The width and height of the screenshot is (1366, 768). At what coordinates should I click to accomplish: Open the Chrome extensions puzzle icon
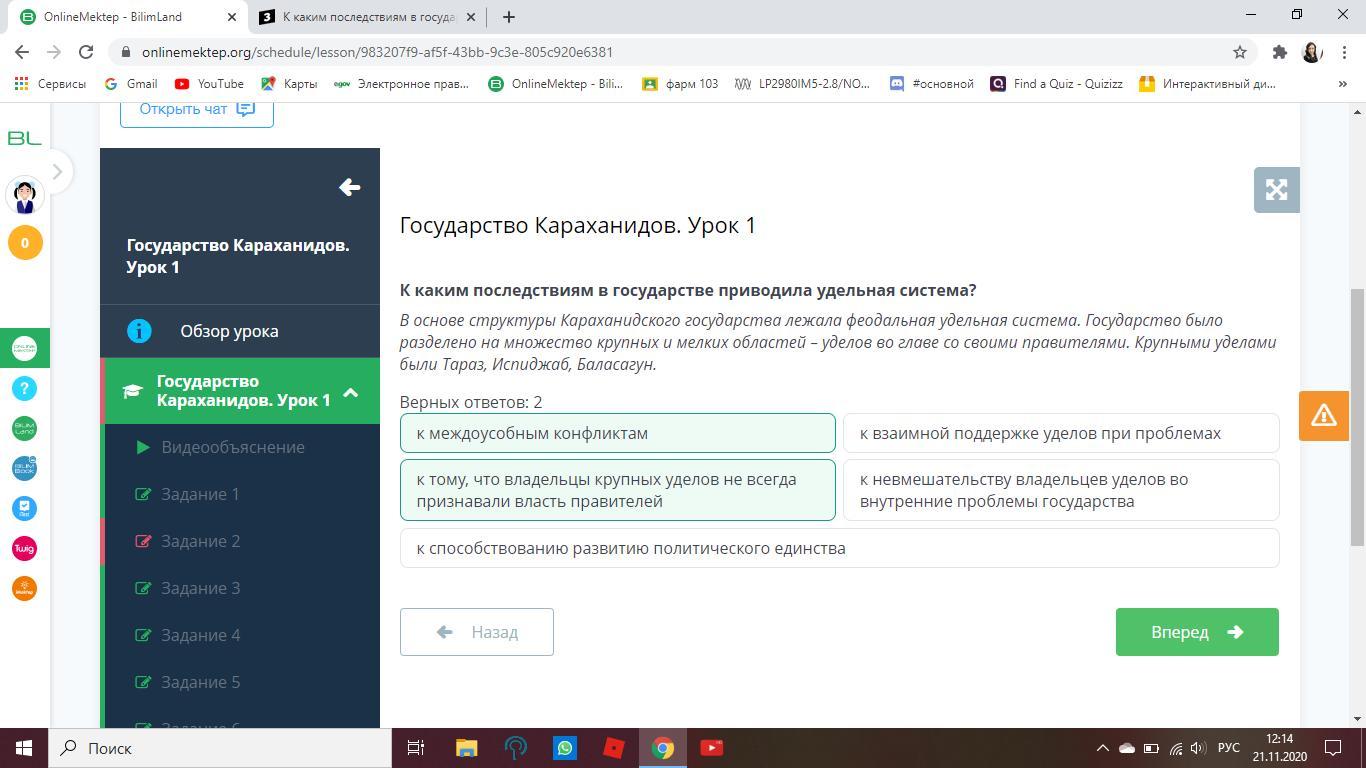[x=1279, y=52]
